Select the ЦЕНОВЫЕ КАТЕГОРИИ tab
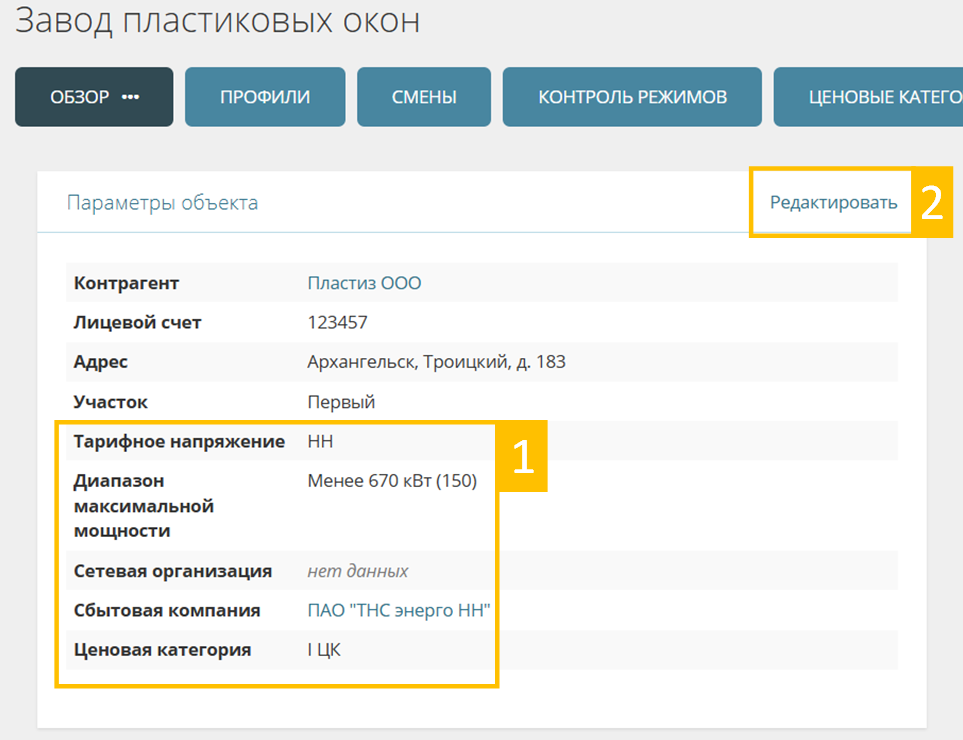This screenshot has height=740, width=963. click(868, 97)
